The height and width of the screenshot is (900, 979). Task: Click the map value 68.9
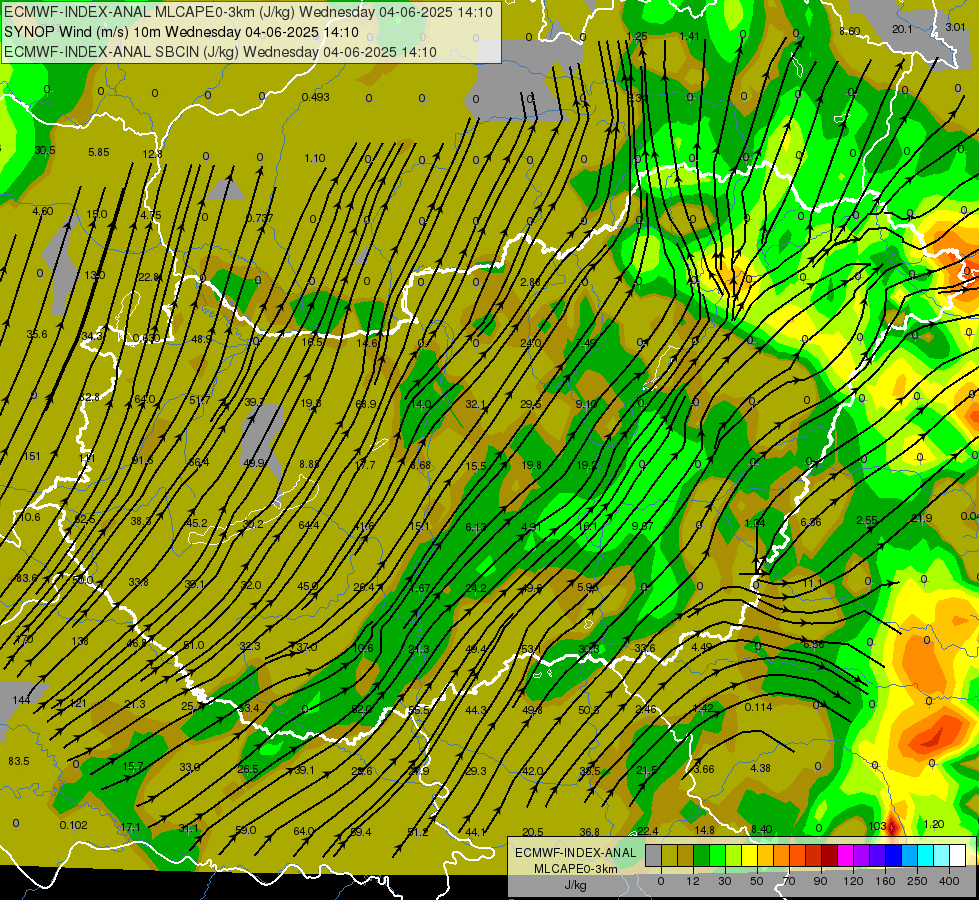[x=366, y=404]
